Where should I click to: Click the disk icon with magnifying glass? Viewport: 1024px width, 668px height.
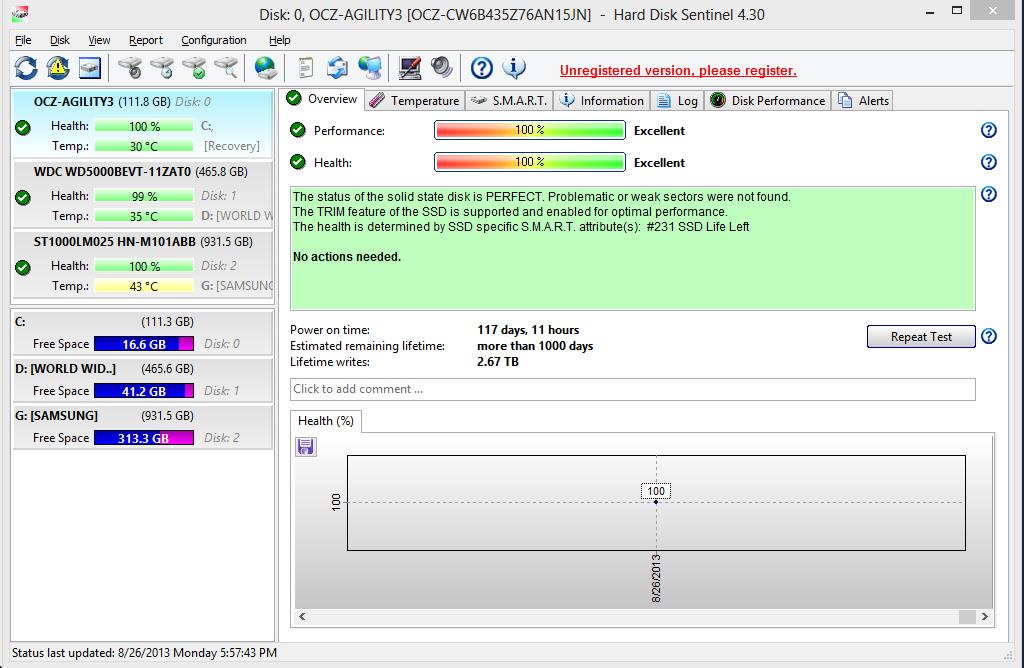pyautogui.click(x=226, y=68)
